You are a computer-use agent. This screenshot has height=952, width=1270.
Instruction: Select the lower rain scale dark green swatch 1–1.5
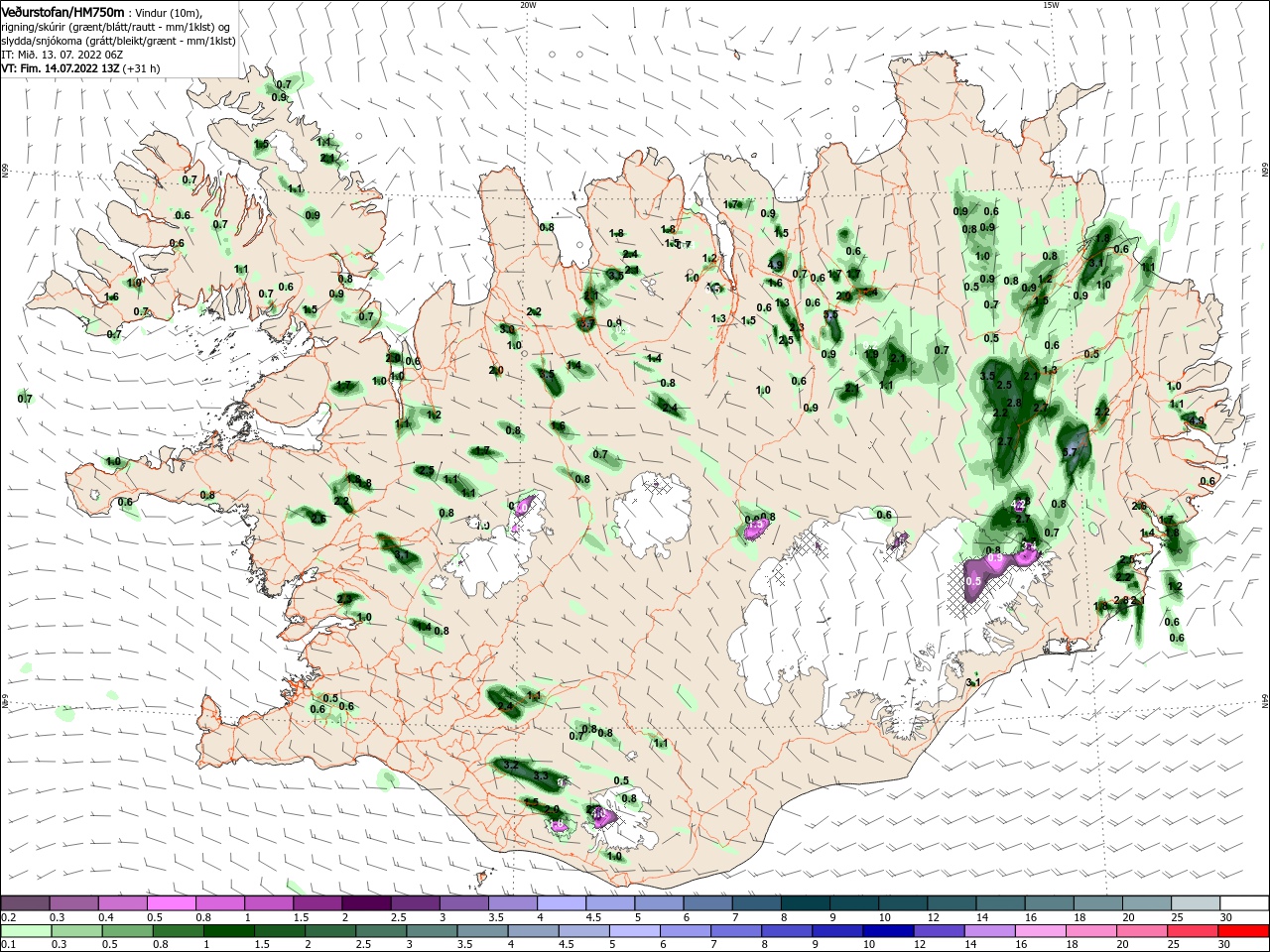[x=228, y=931]
